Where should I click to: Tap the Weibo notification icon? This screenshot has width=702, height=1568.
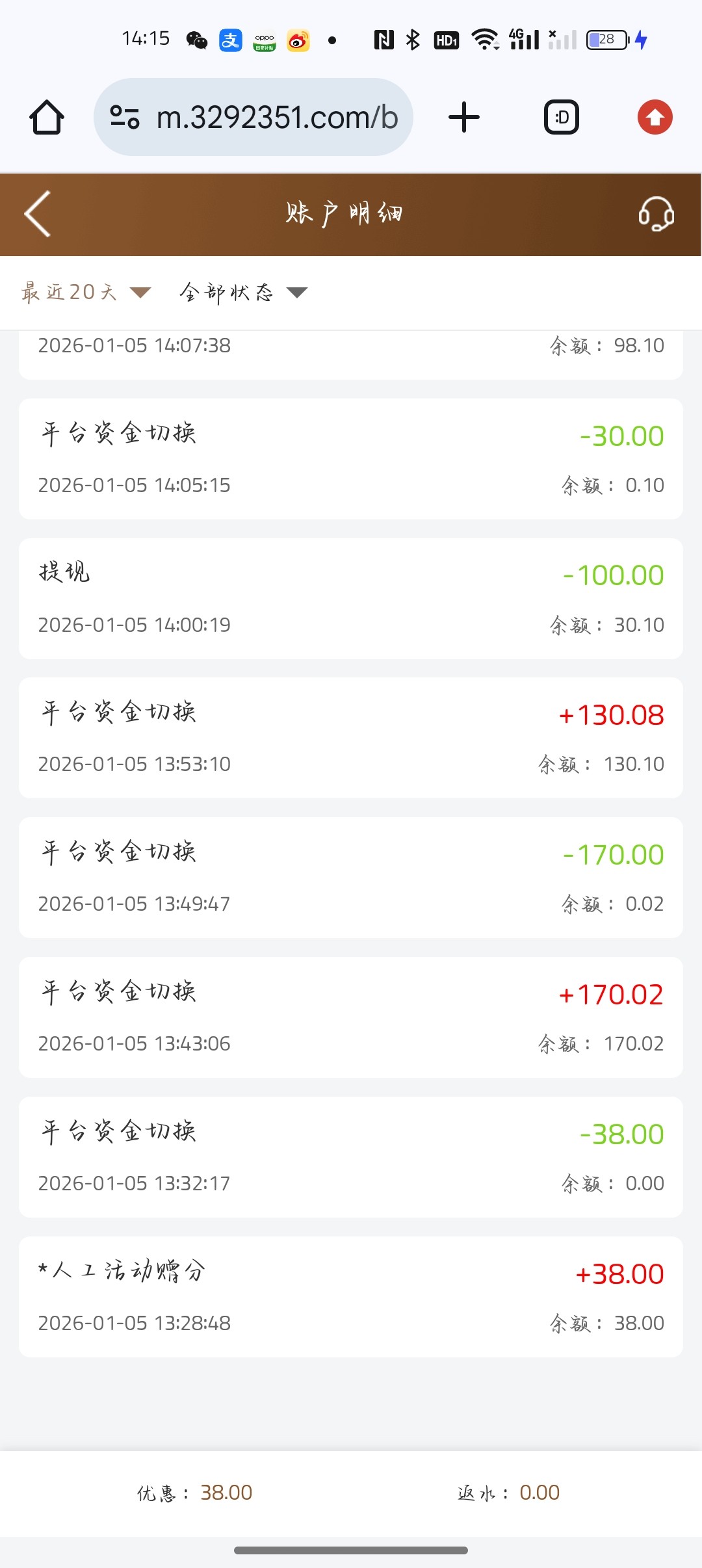[298, 40]
